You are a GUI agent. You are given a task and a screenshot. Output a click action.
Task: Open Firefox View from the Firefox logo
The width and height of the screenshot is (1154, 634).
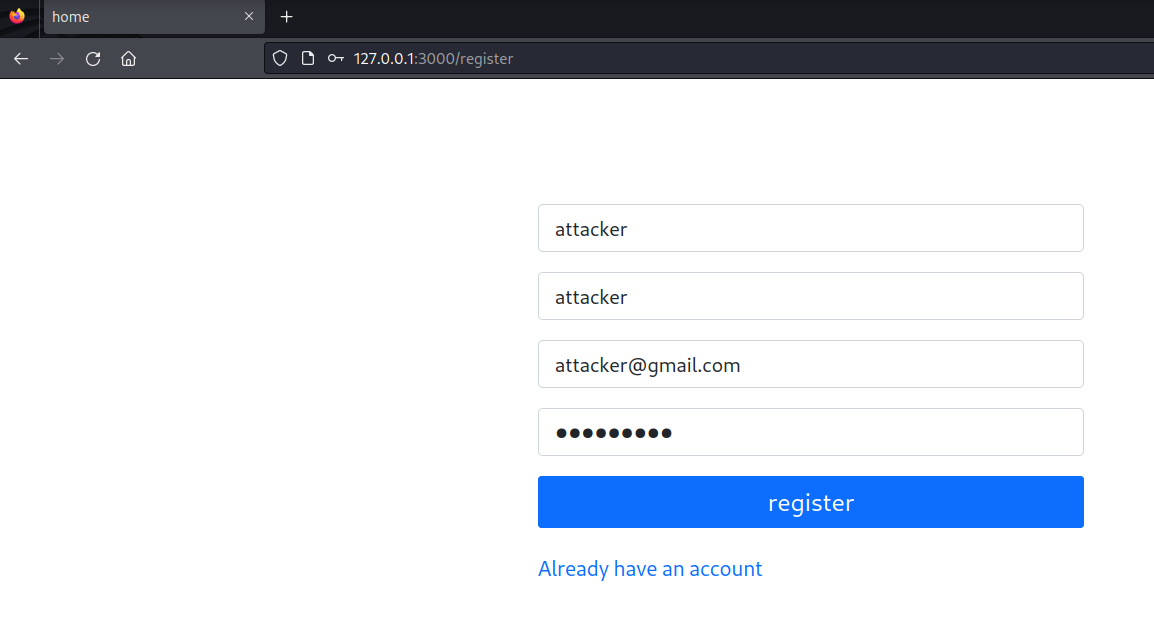click(17, 16)
